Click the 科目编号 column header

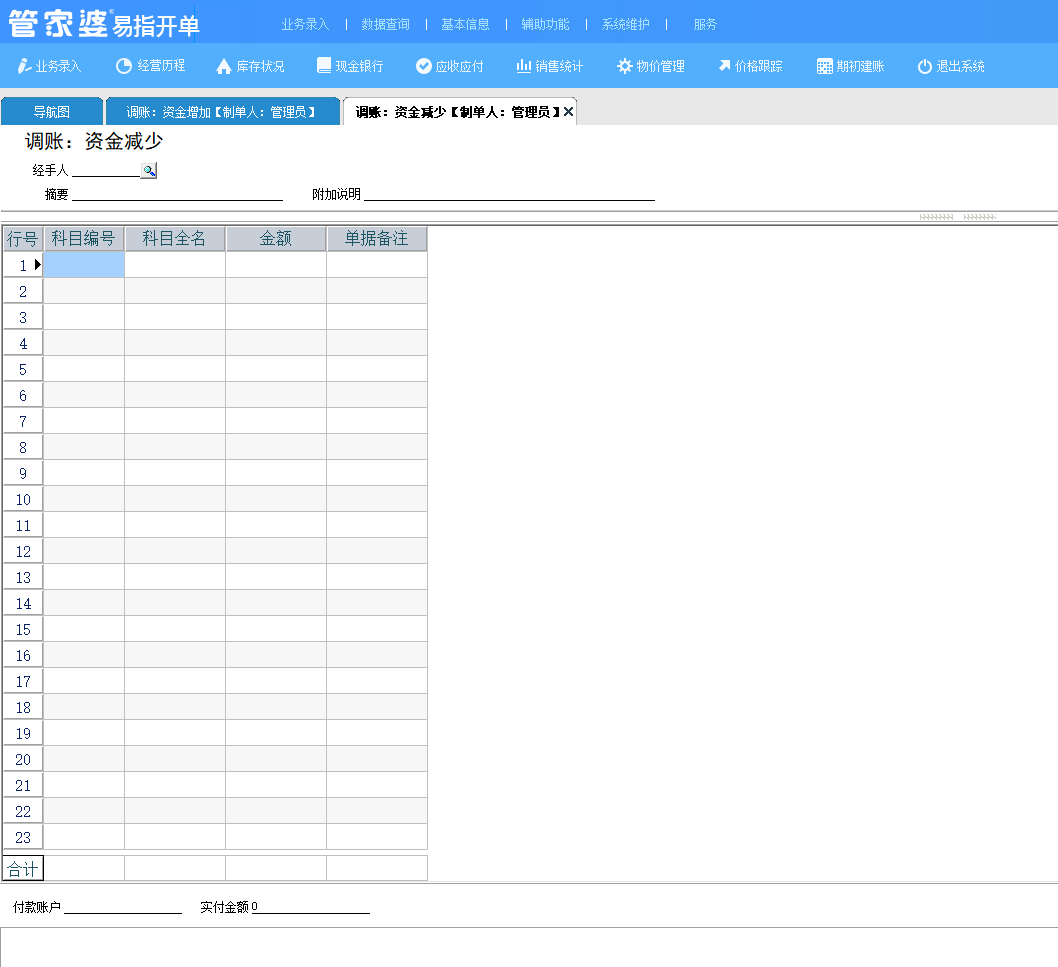[x=84, y=238]
